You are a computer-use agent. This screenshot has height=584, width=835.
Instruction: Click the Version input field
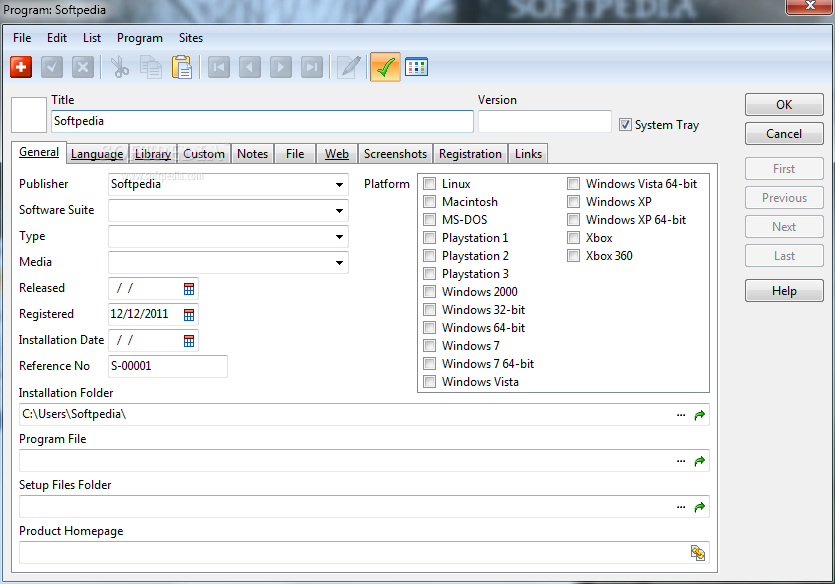(545, 121)
